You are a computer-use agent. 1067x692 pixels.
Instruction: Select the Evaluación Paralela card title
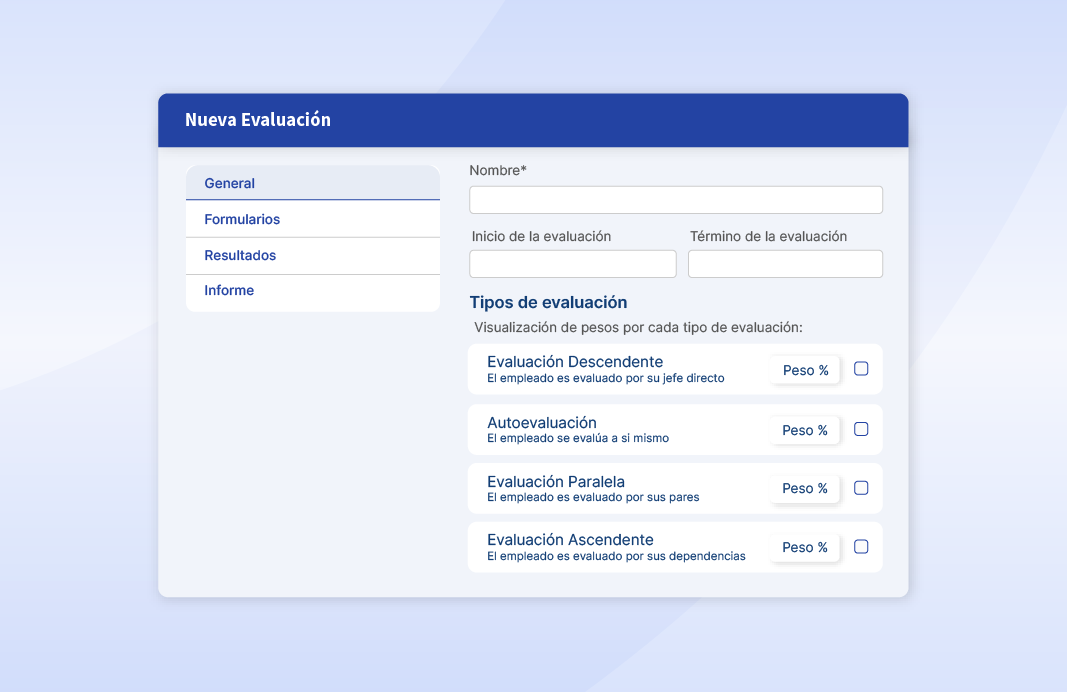tap(555, 480)
